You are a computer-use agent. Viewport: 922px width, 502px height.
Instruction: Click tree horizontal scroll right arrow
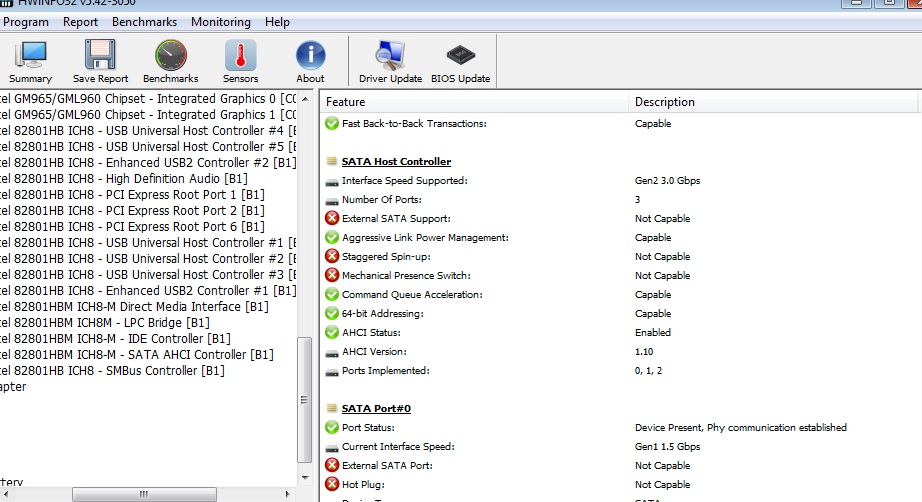287,494
